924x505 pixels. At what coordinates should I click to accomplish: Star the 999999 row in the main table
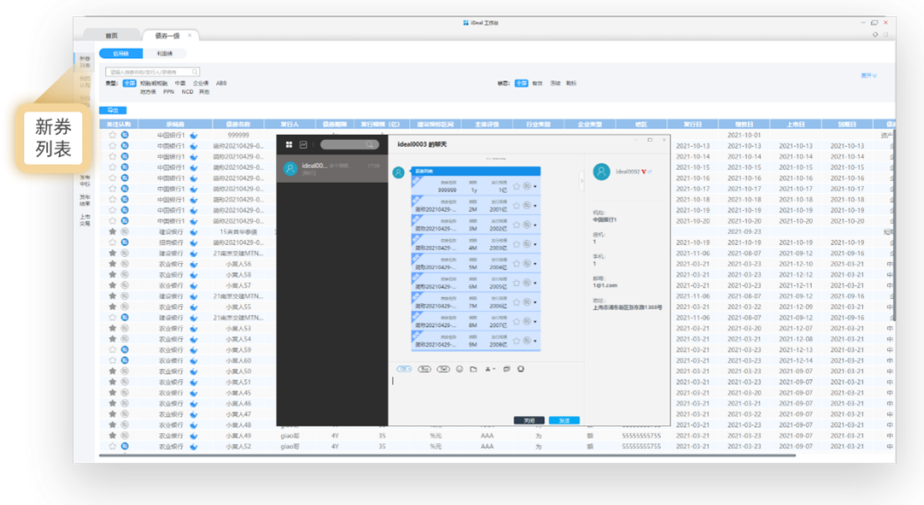tap(113, 135)
